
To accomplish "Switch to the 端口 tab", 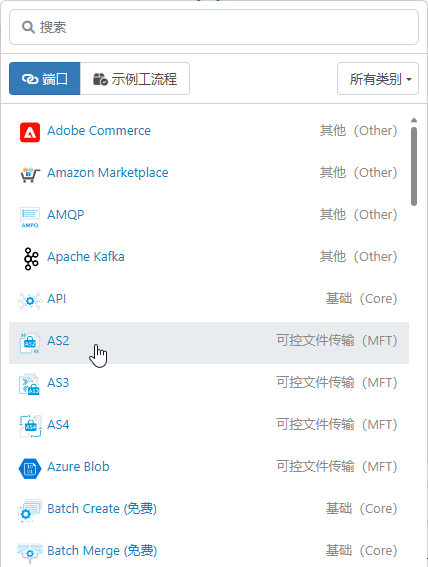I will [44, 79].
